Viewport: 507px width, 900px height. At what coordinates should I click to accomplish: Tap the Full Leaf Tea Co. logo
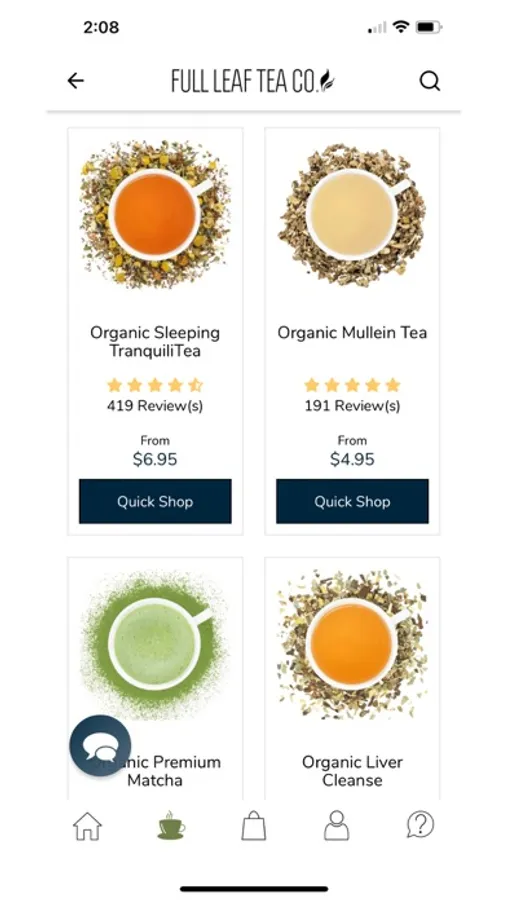click(253, 81)
